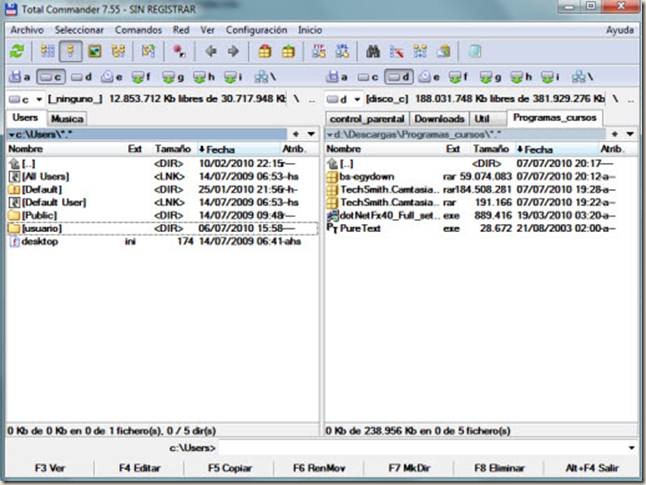Select network drive i in right drive bar
The width and height of the screenshot is (646, 485).
coord(552,77)
